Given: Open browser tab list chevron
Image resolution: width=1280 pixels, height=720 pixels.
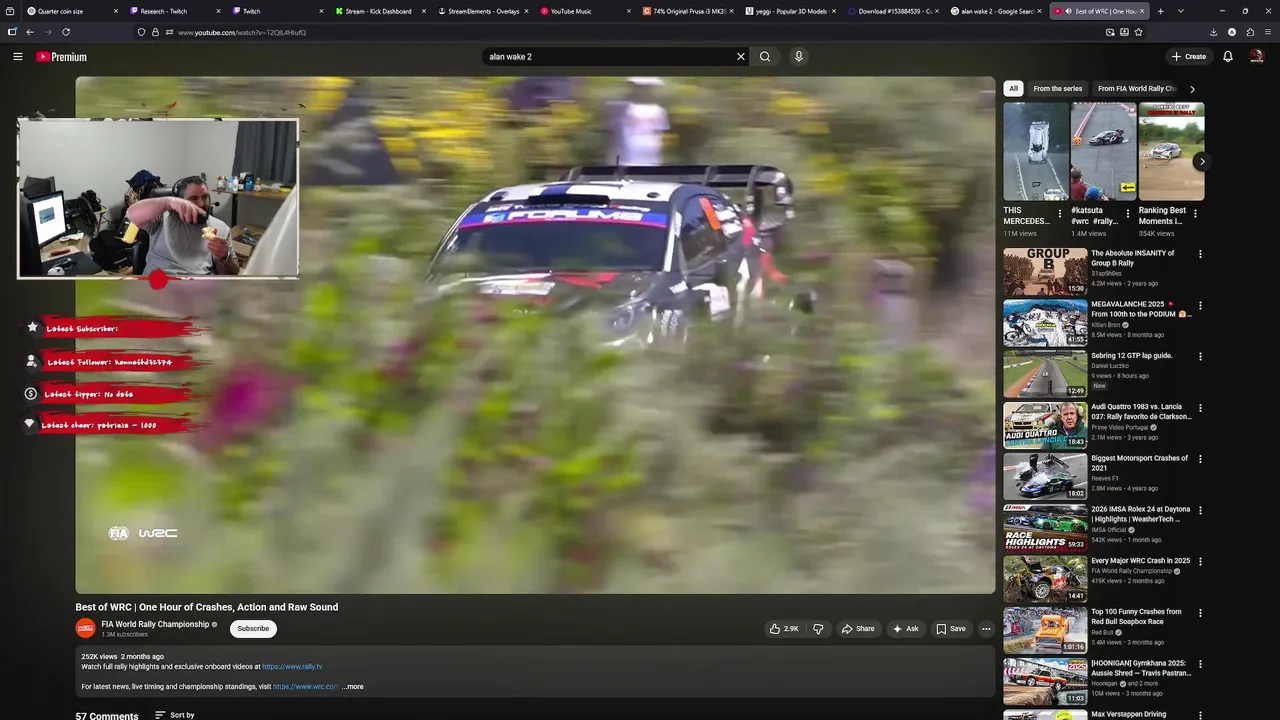Looking at the screenshot, I should click(x=1181, y=11).
